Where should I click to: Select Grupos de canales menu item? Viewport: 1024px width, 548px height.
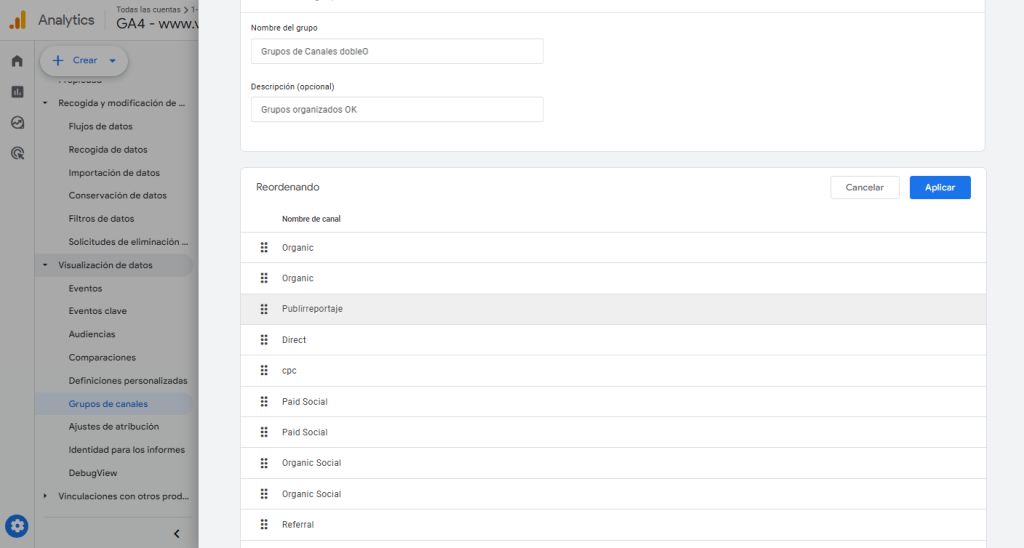point(108,404)
